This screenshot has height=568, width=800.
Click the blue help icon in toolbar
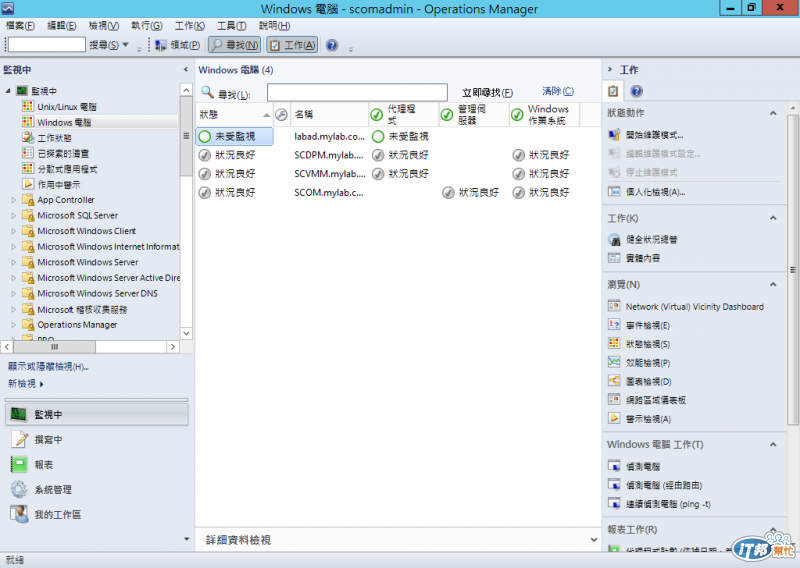pyautogui.click(x=332, y=45)
